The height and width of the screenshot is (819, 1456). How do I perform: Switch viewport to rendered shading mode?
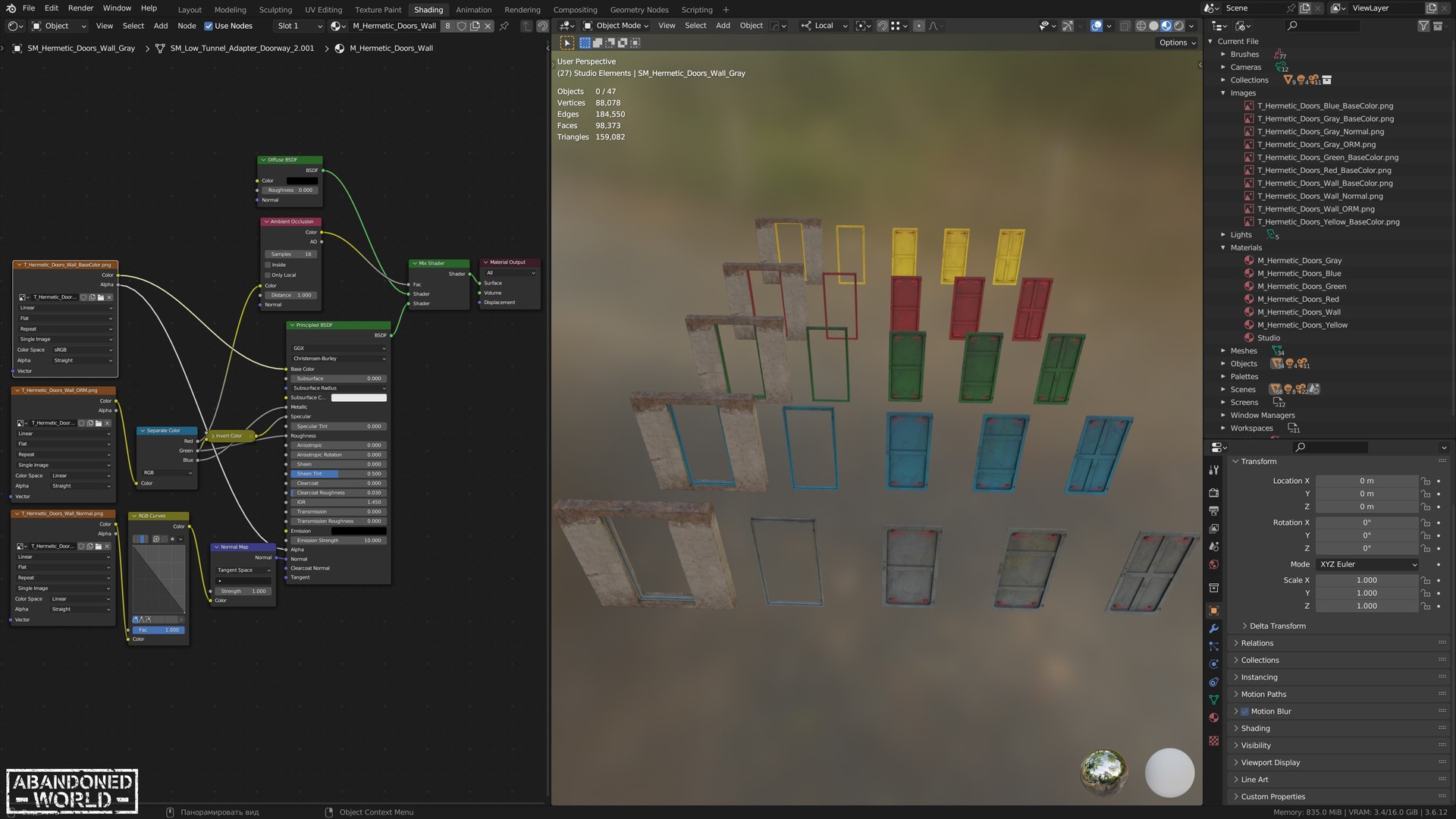pyautogui.click(x=1179, y=26)
